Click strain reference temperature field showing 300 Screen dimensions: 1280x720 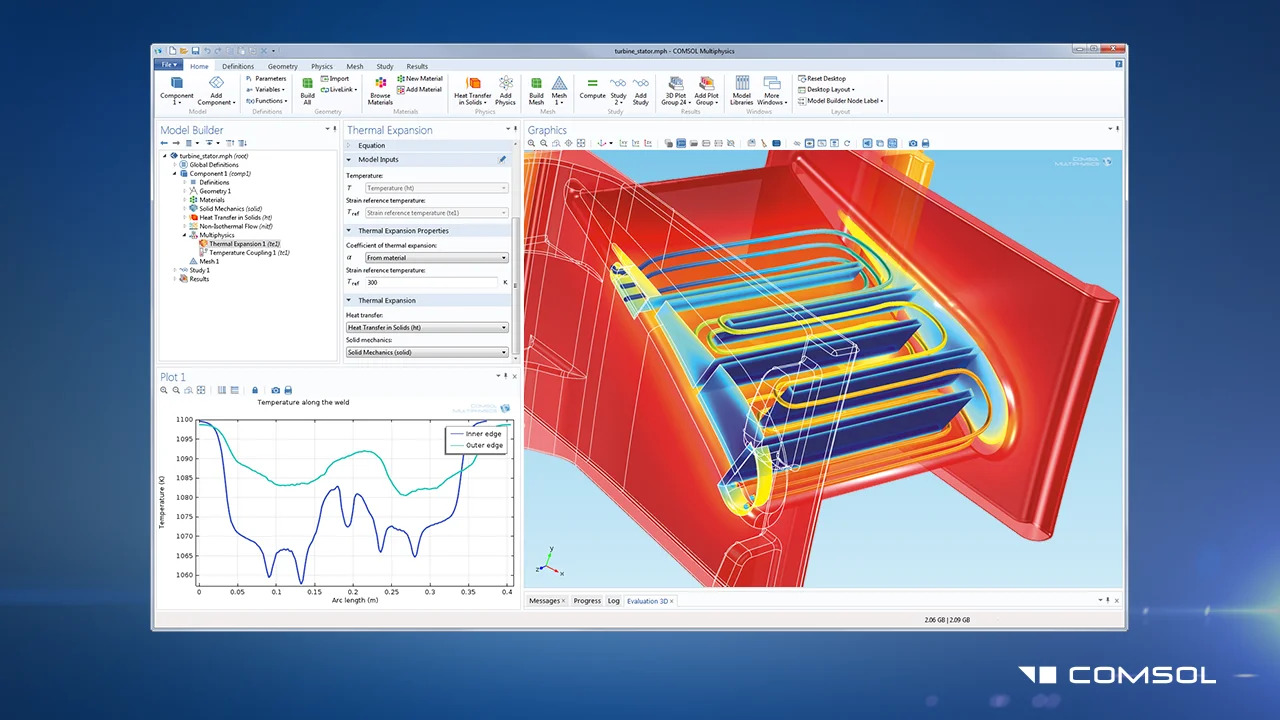431,283
